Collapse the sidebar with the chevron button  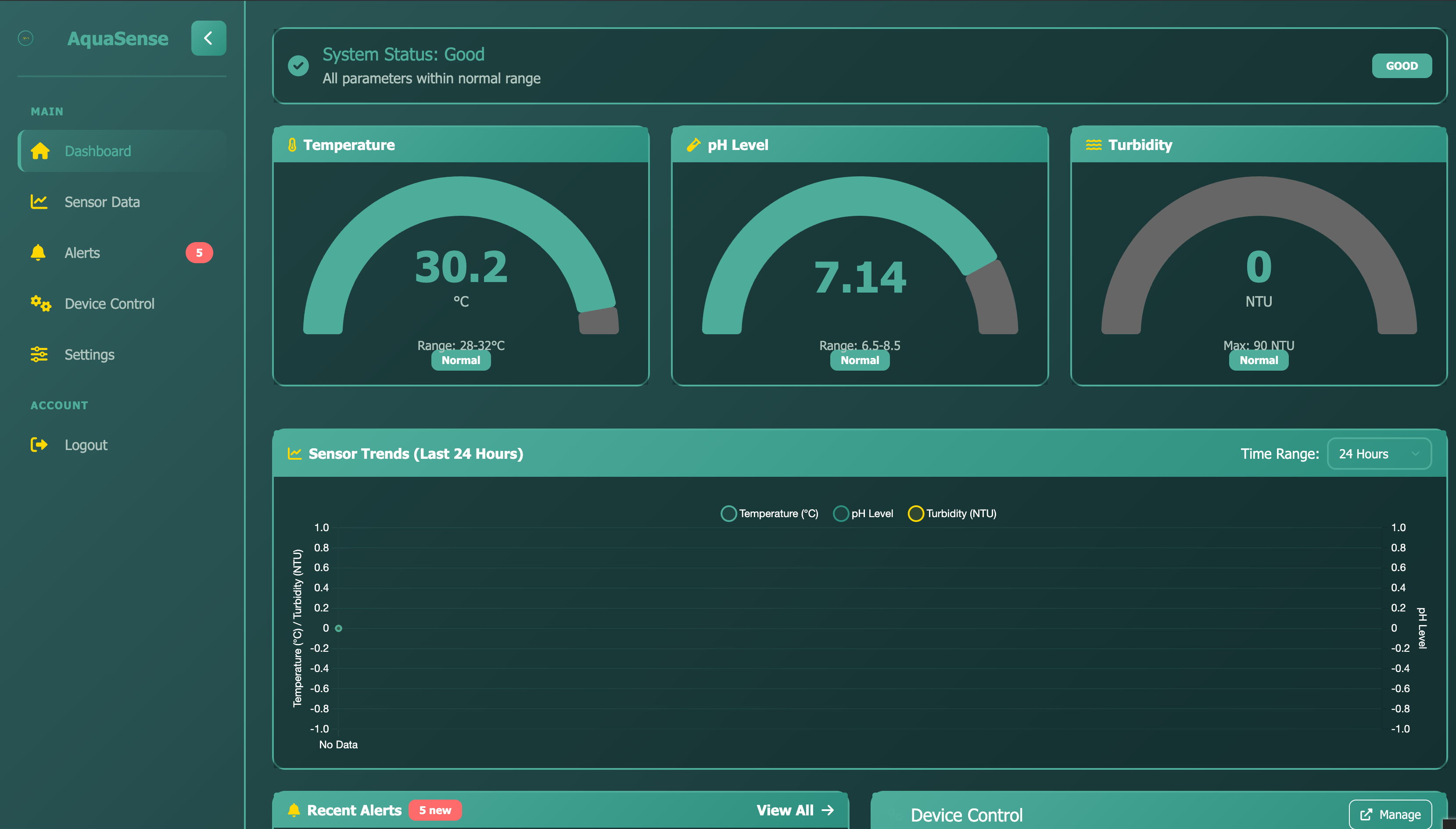(208, 38)
